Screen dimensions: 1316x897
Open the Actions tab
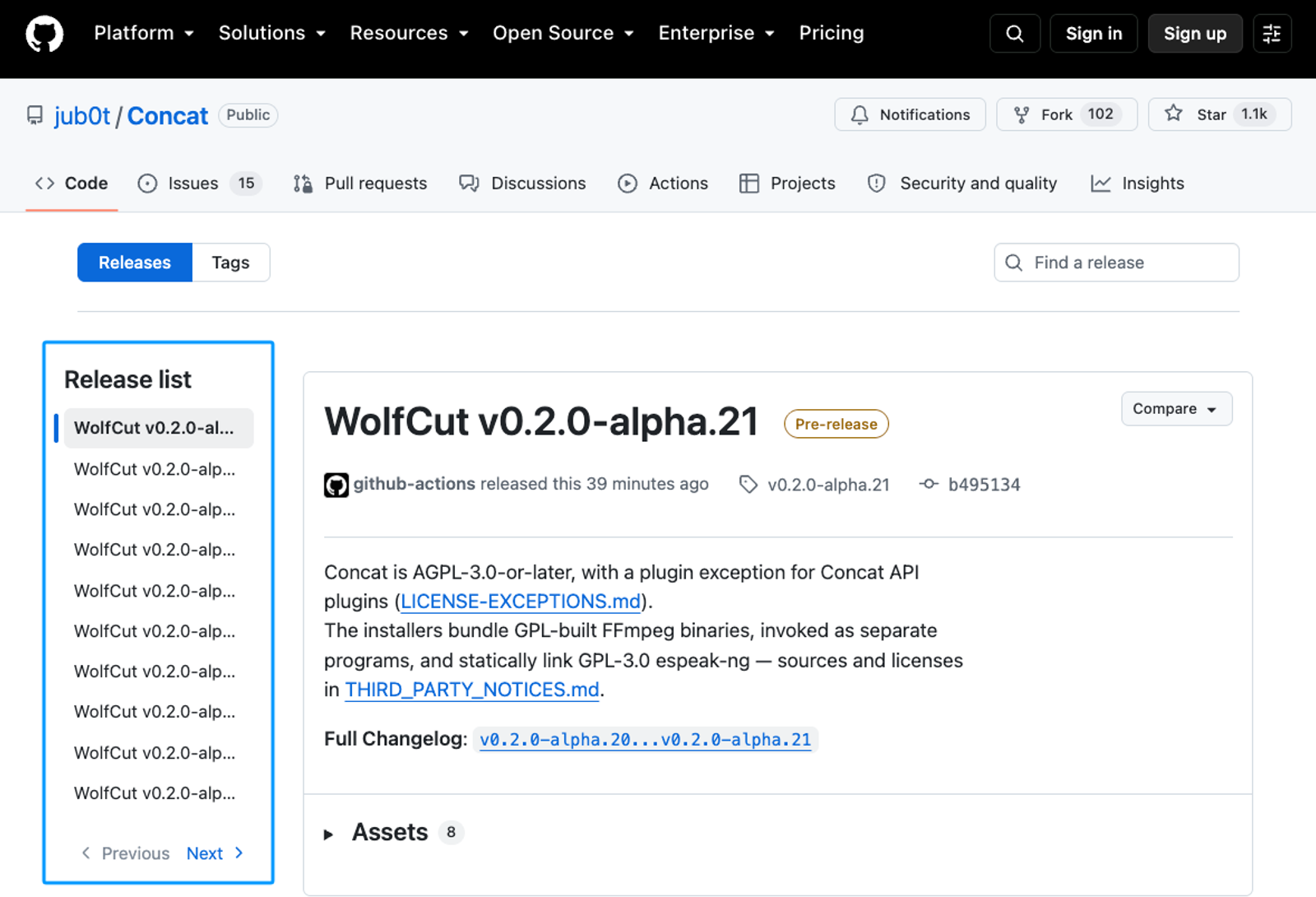coord(663,184)
